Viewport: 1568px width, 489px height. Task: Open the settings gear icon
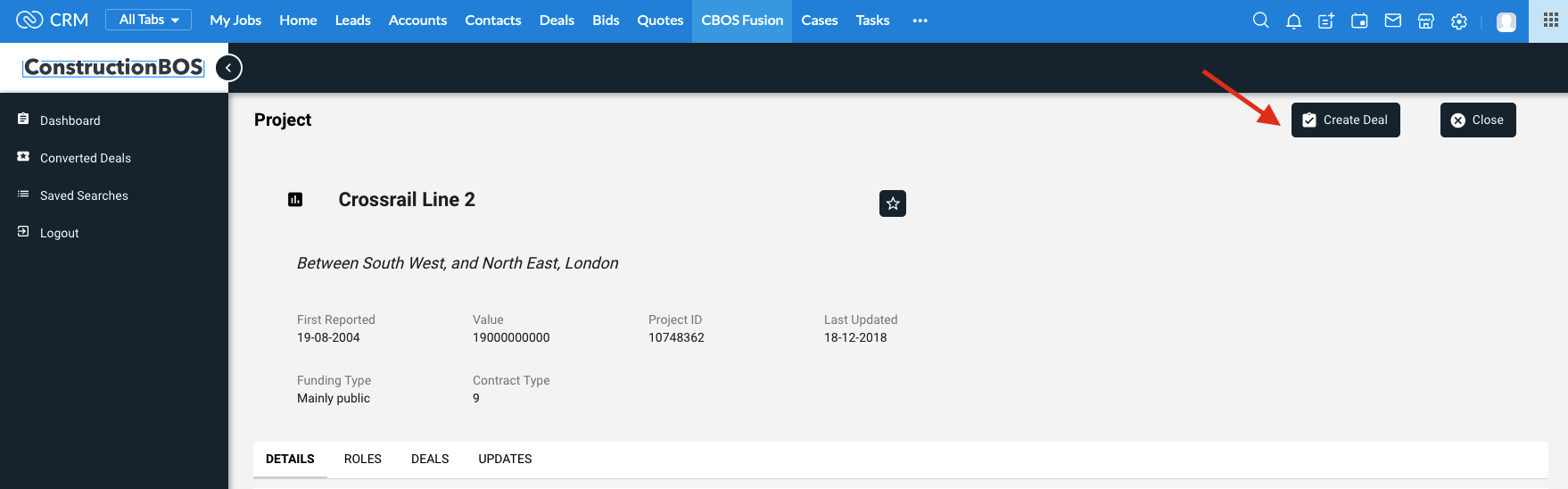[x=1459, y=21]
